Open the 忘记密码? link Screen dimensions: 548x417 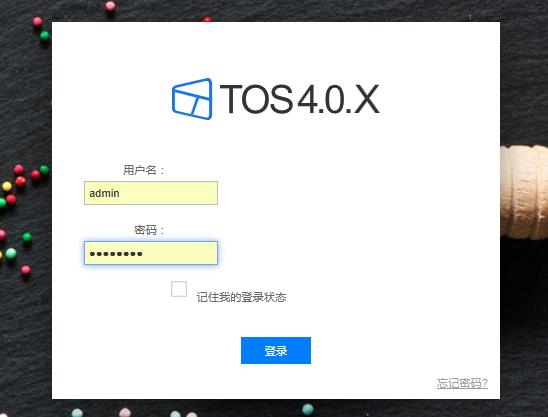click(462, 383)
